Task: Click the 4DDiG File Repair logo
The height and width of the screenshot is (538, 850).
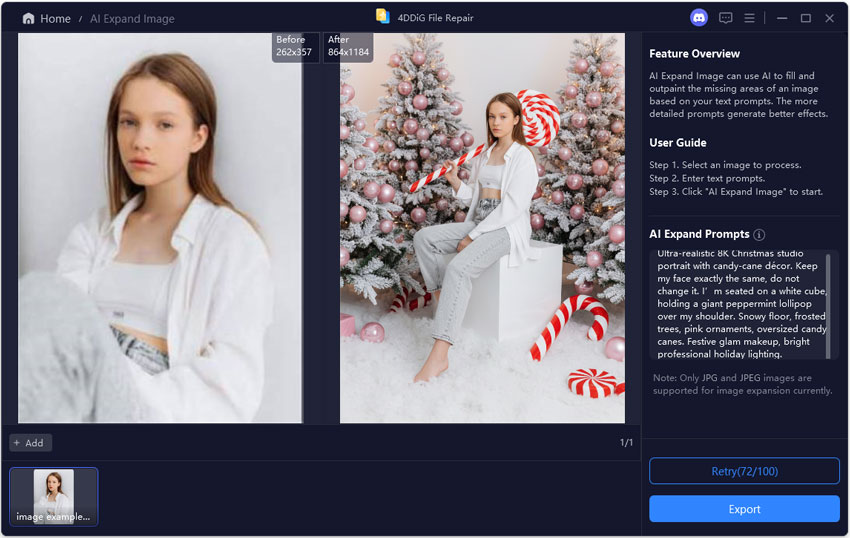Action: 383,16
